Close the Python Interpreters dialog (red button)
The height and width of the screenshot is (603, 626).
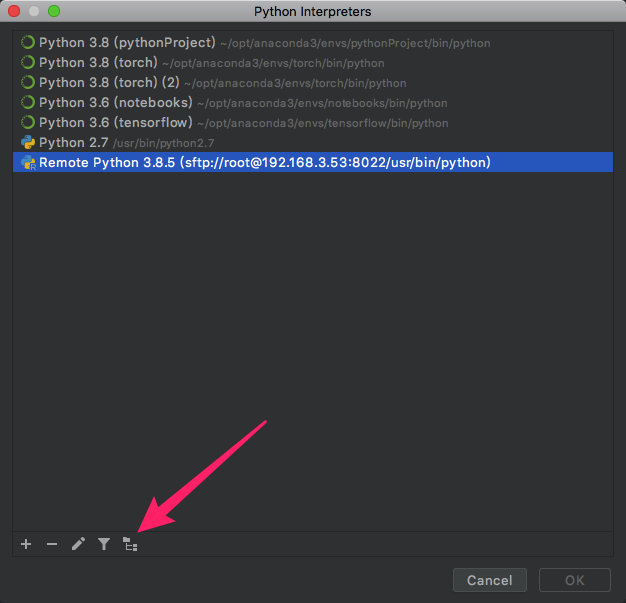(14, 11)
